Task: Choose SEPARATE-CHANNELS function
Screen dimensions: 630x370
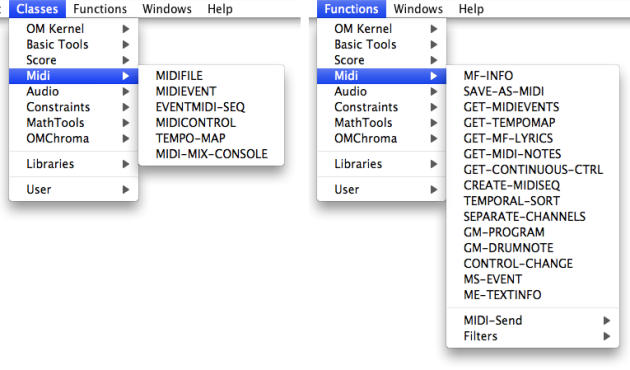Action: pyautogui.click(x=533, y=217)
